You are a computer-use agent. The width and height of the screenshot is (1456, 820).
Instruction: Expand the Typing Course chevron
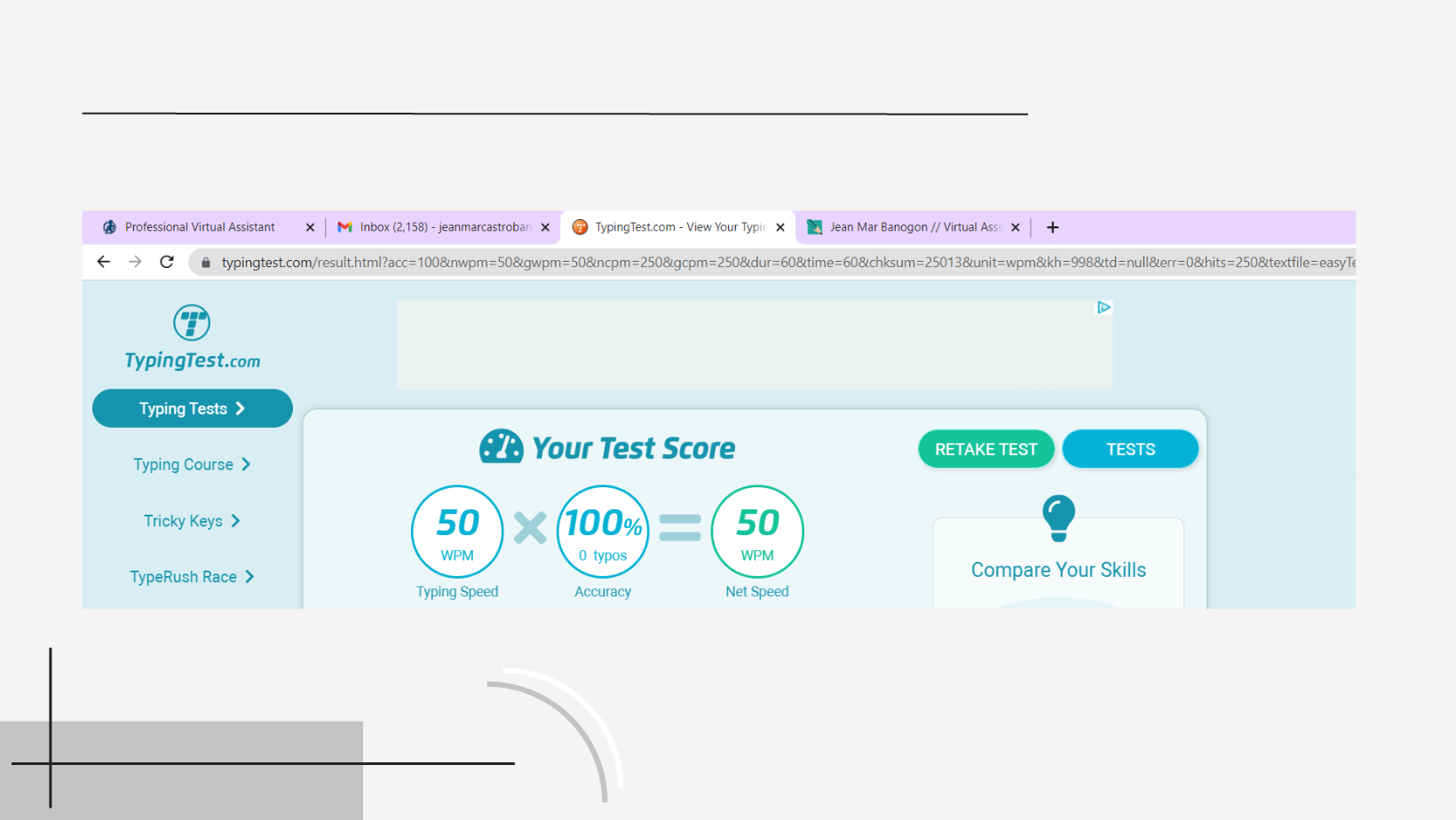[246, 464]
